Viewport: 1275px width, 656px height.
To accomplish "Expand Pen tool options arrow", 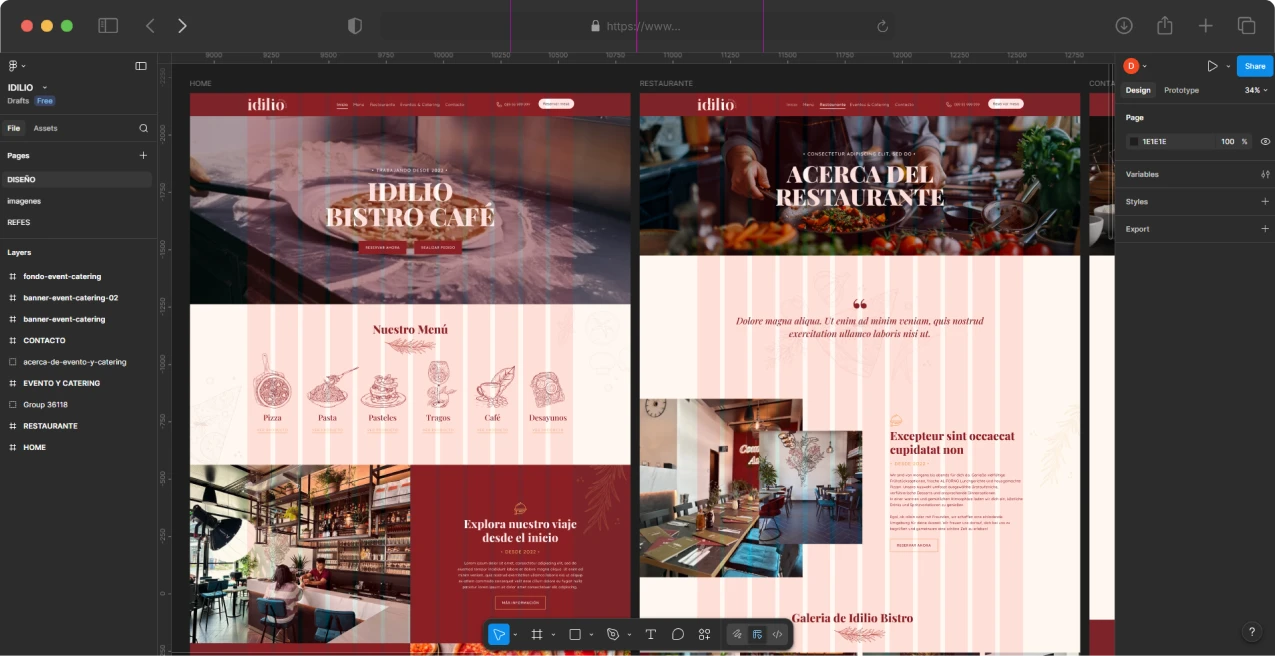I will [629, 634].
